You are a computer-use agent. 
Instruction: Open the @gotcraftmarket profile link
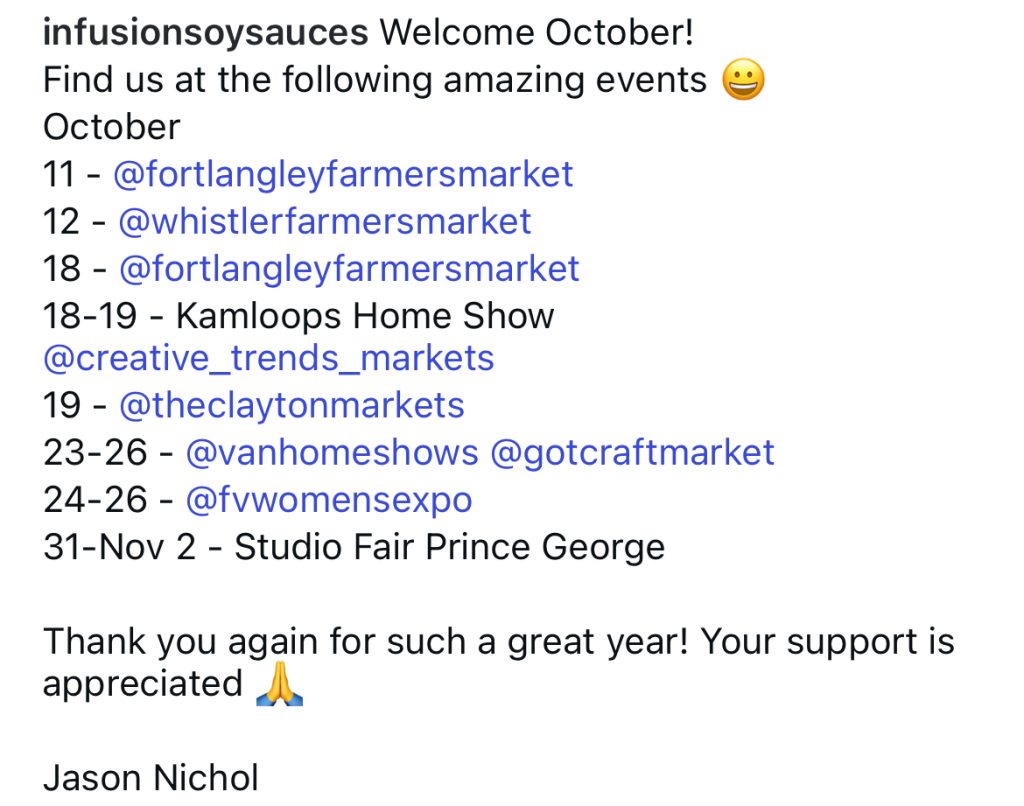(632, 452)
